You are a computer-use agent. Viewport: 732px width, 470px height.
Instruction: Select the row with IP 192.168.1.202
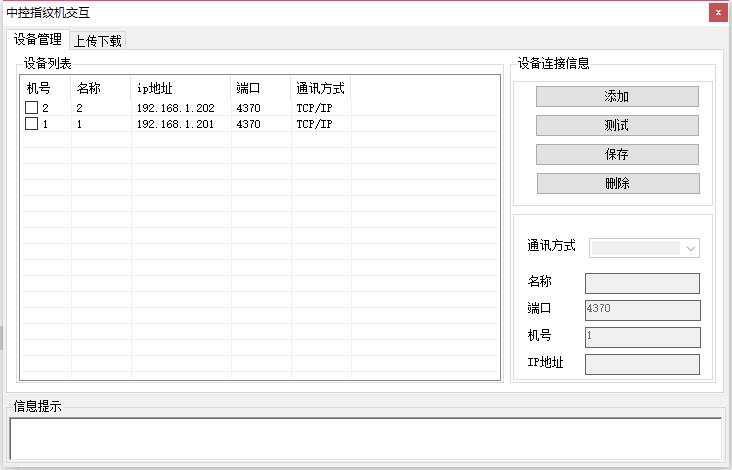(175, 108)
